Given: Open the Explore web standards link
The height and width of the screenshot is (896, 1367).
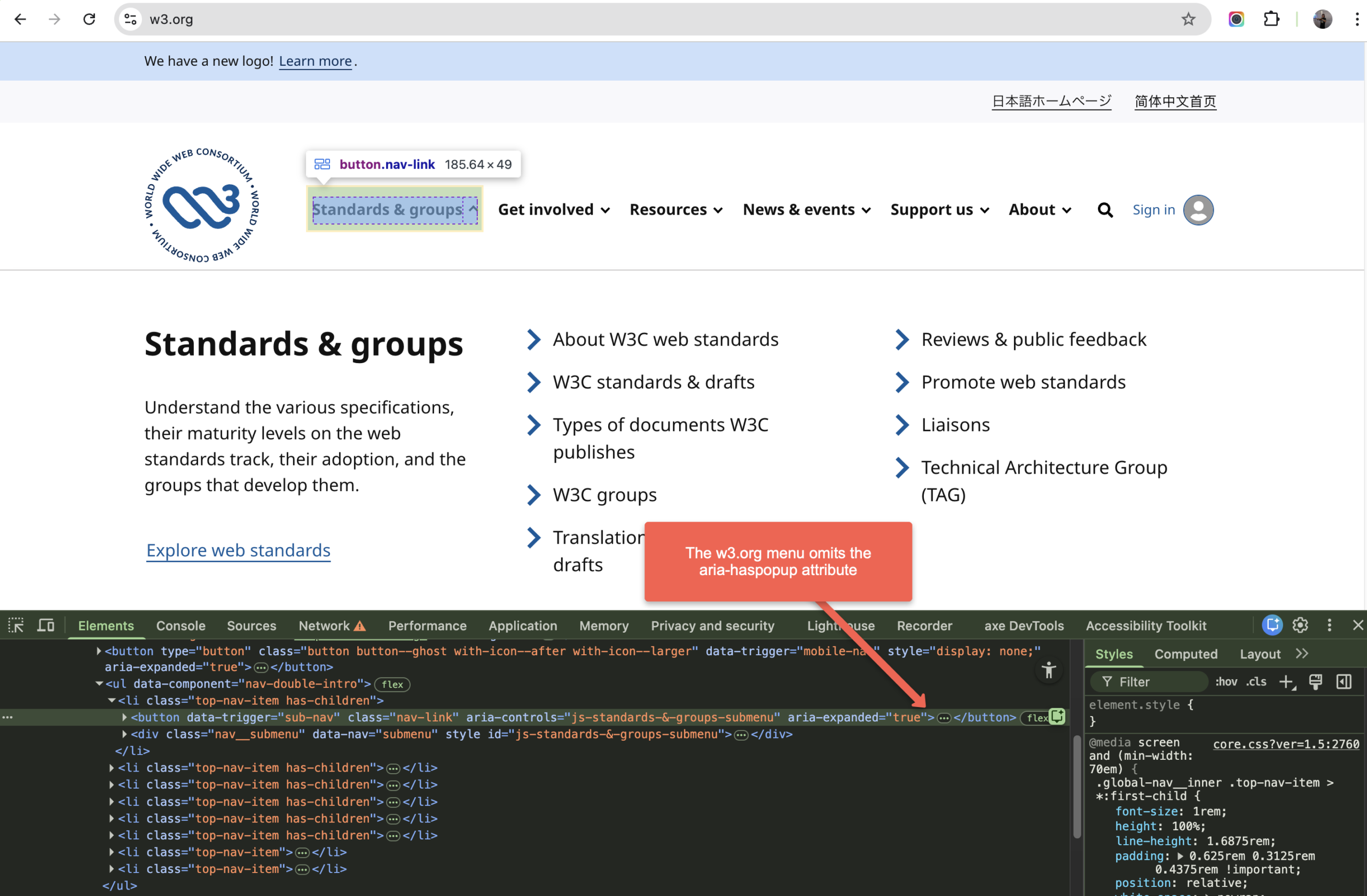Looking at the screenshot, I should pos(238,550).
